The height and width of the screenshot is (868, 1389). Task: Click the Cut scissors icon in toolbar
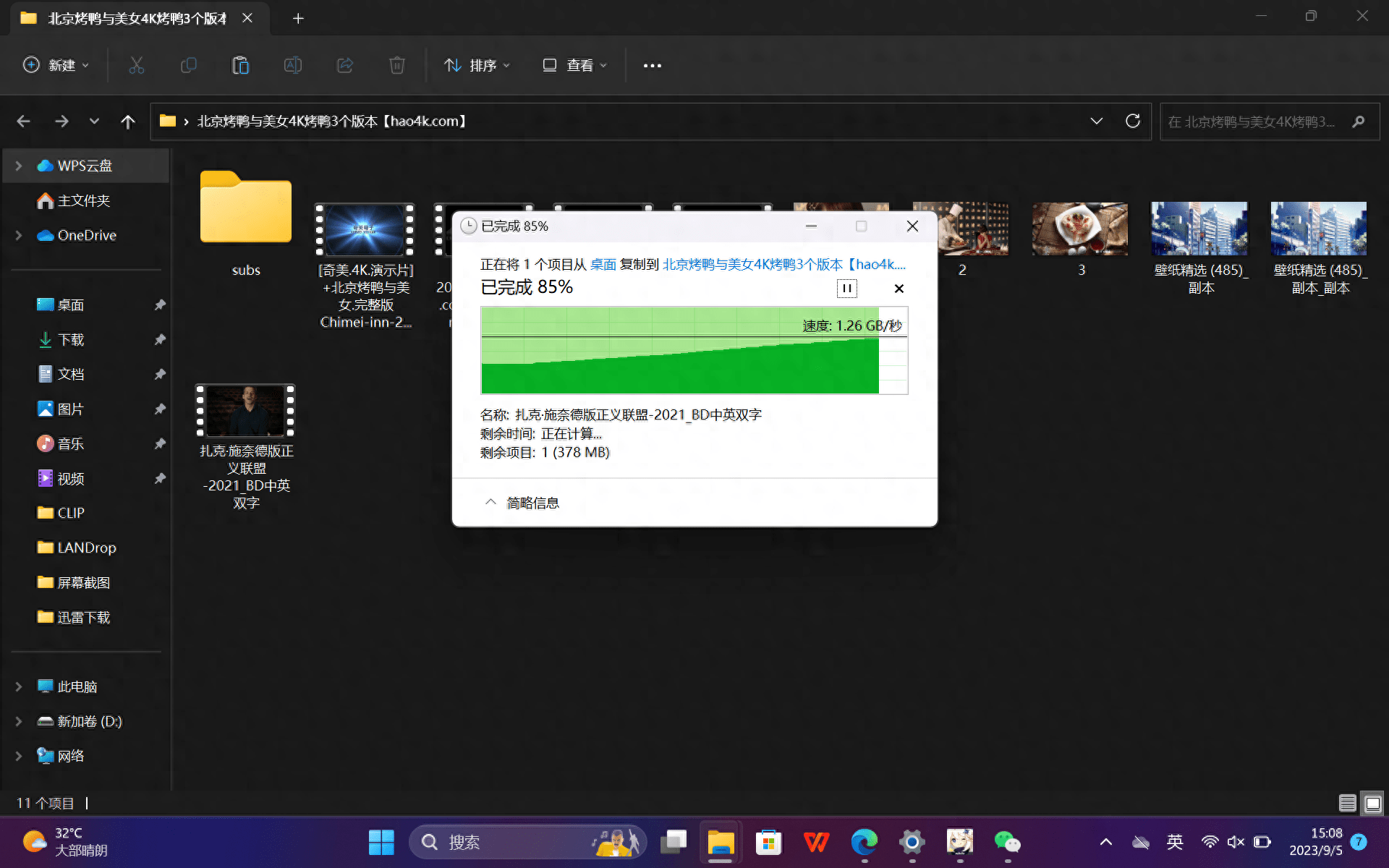pos(137,65)
